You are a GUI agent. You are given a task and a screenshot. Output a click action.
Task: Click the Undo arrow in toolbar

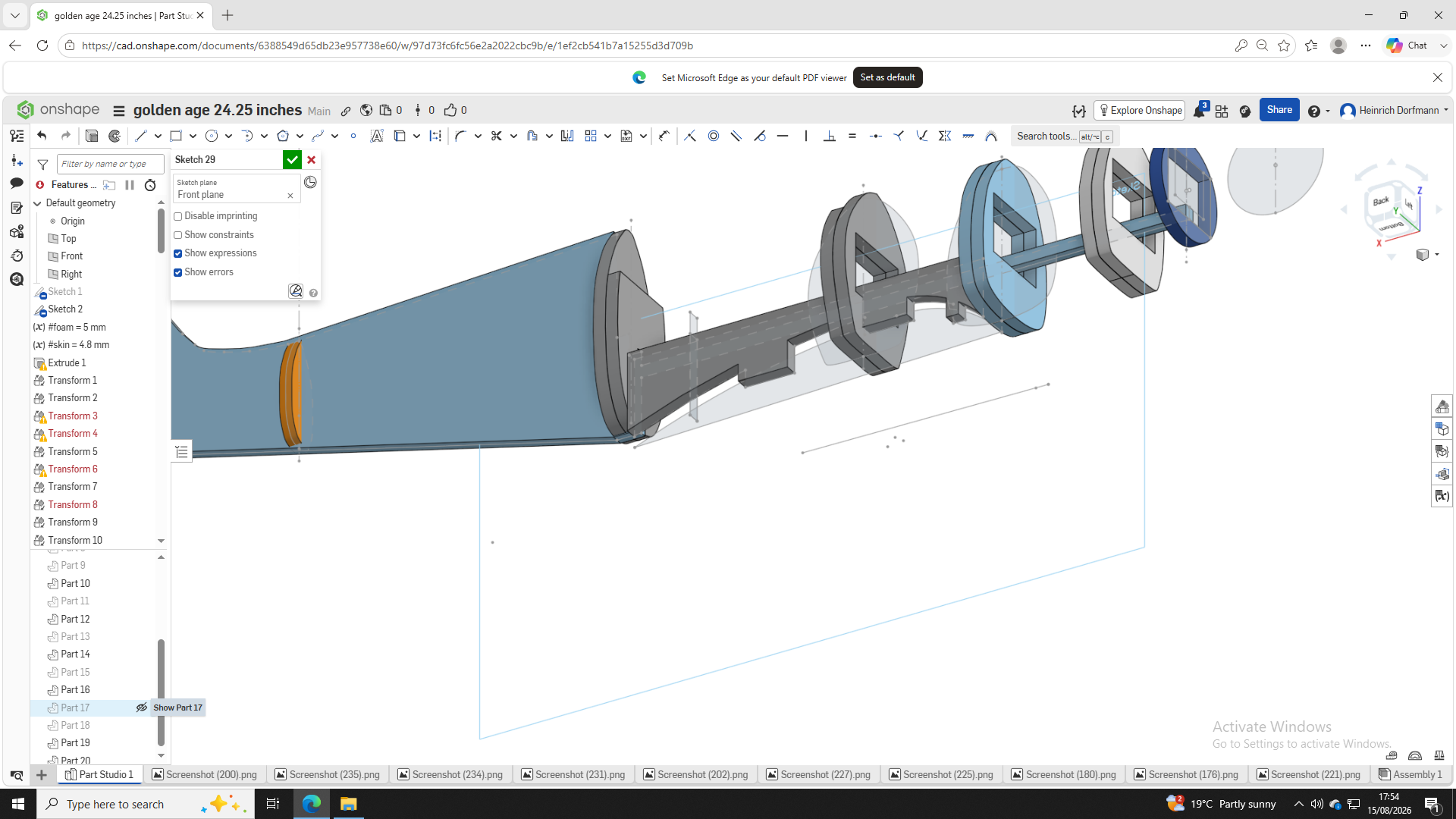click(42, 136)
